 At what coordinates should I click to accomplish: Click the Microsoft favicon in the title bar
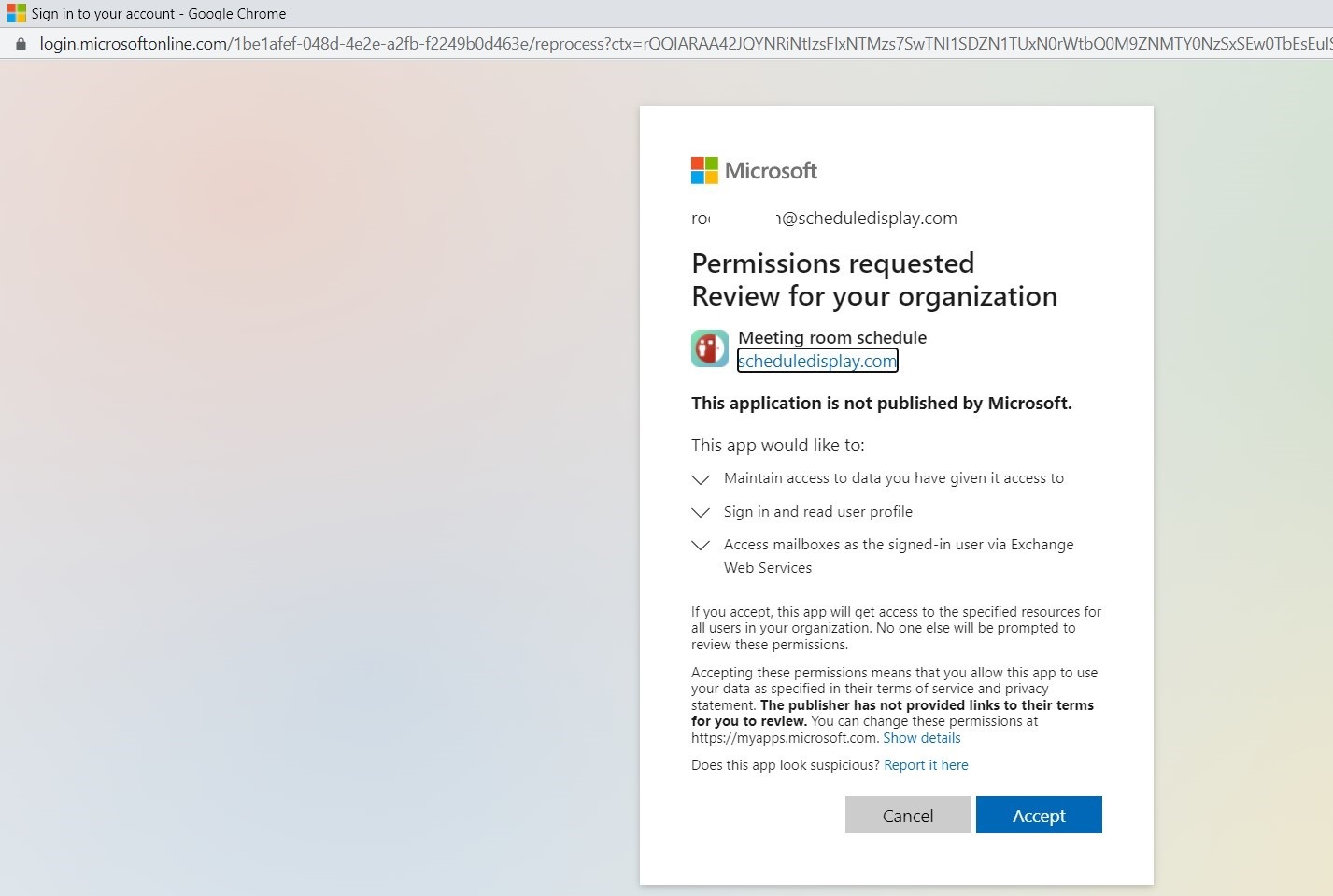point(17,13)
